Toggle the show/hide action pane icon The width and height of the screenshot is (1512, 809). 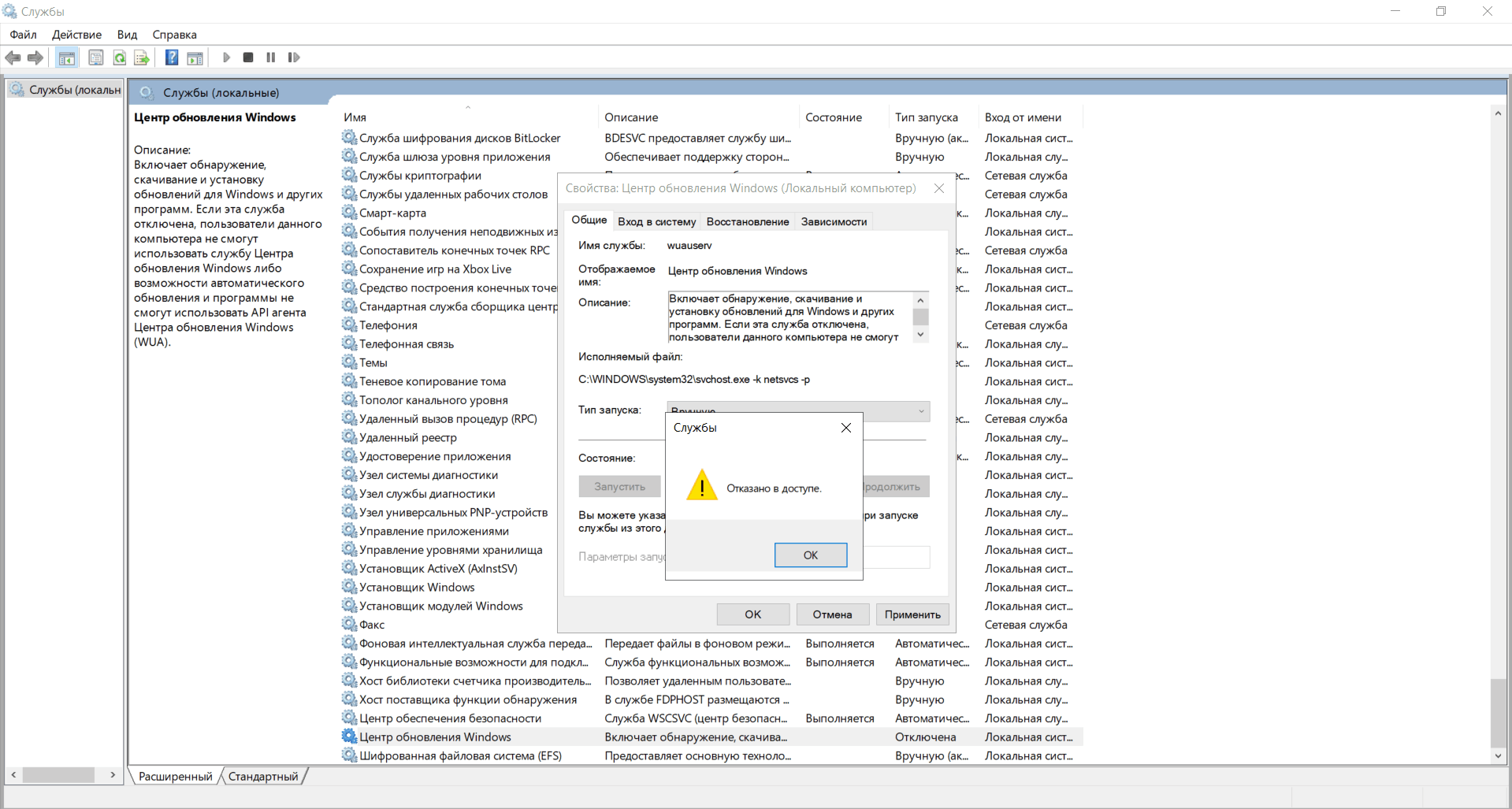click(195, 58)
